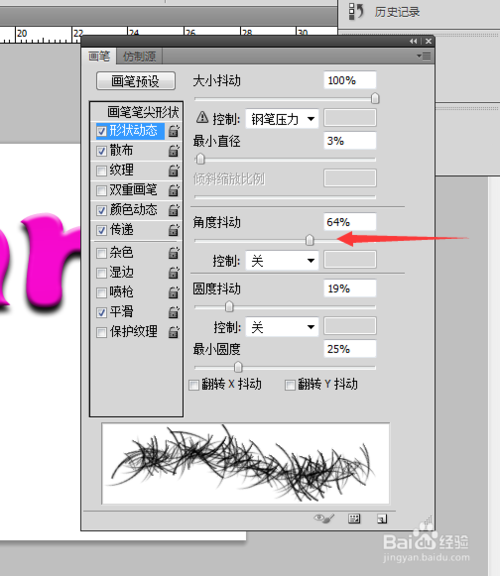
Task: Click the brush stroke preview thumbnail
Action: [x=245, y=464]
